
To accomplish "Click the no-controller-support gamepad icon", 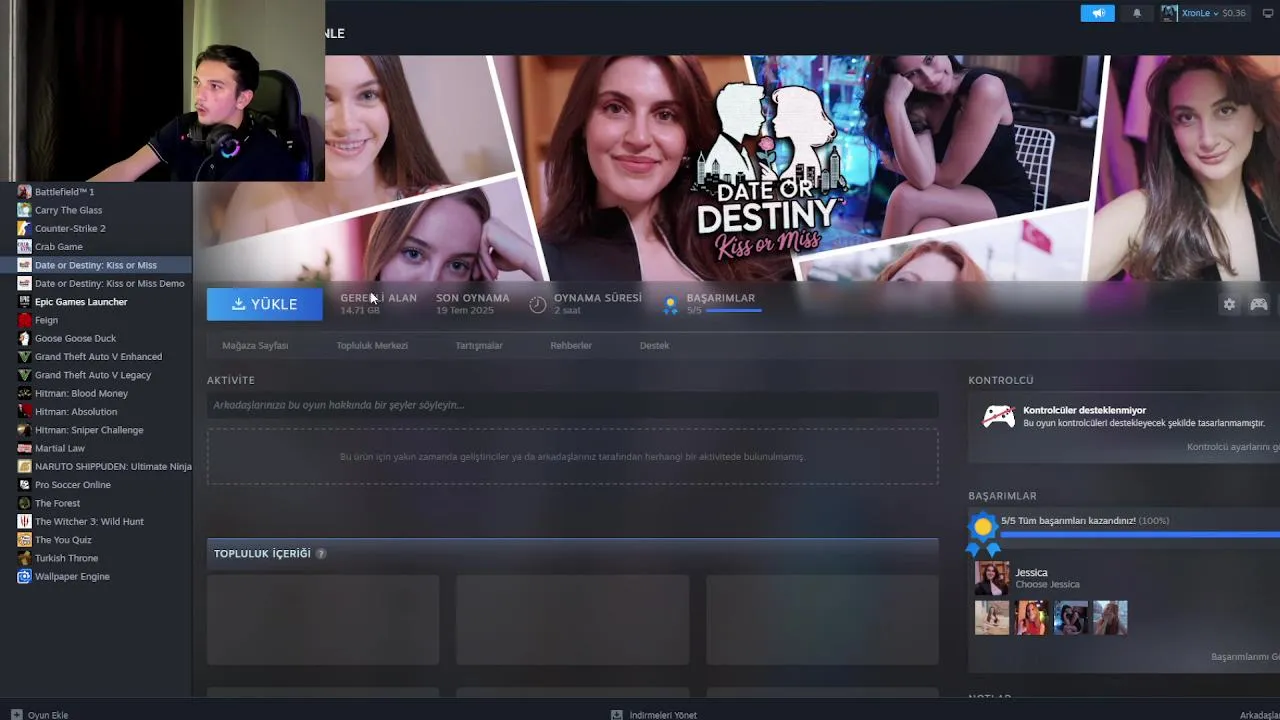I will click(998, 416).
